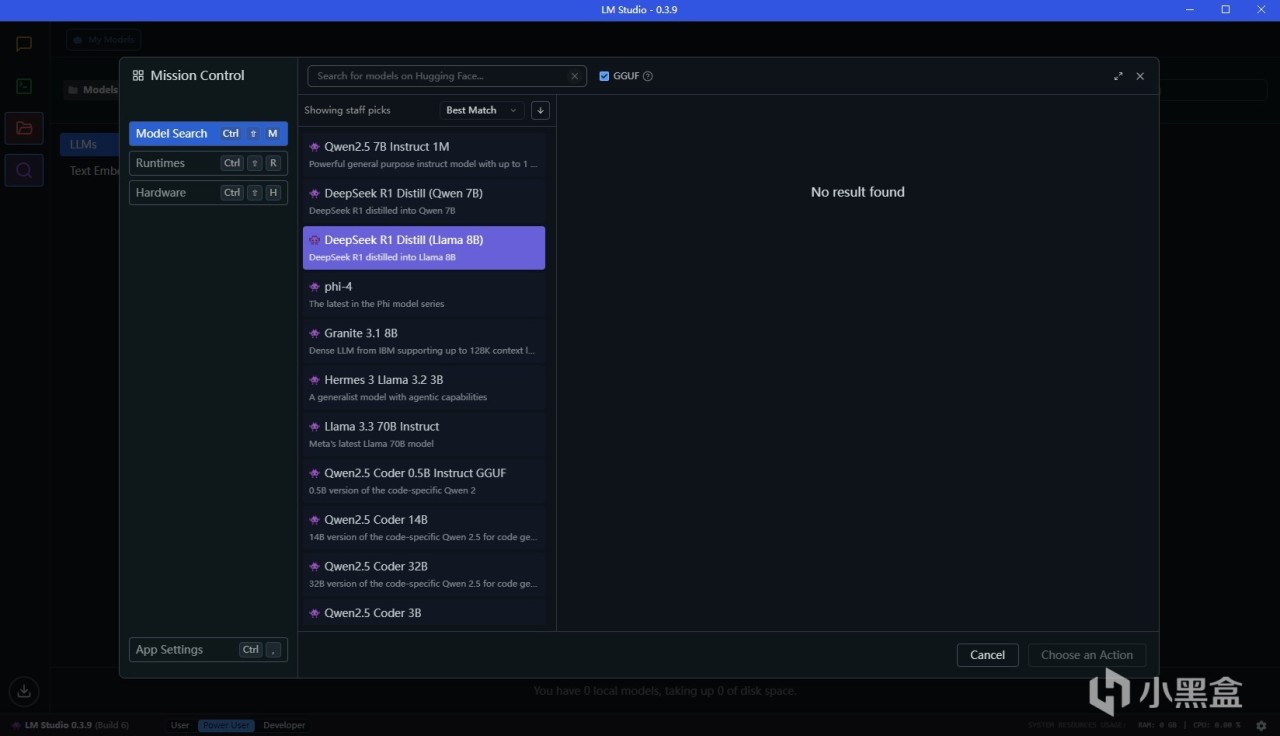Close the Mission Control dialog
The width and height of the screenshot is (1280, 736).
tap(1140, 76)
